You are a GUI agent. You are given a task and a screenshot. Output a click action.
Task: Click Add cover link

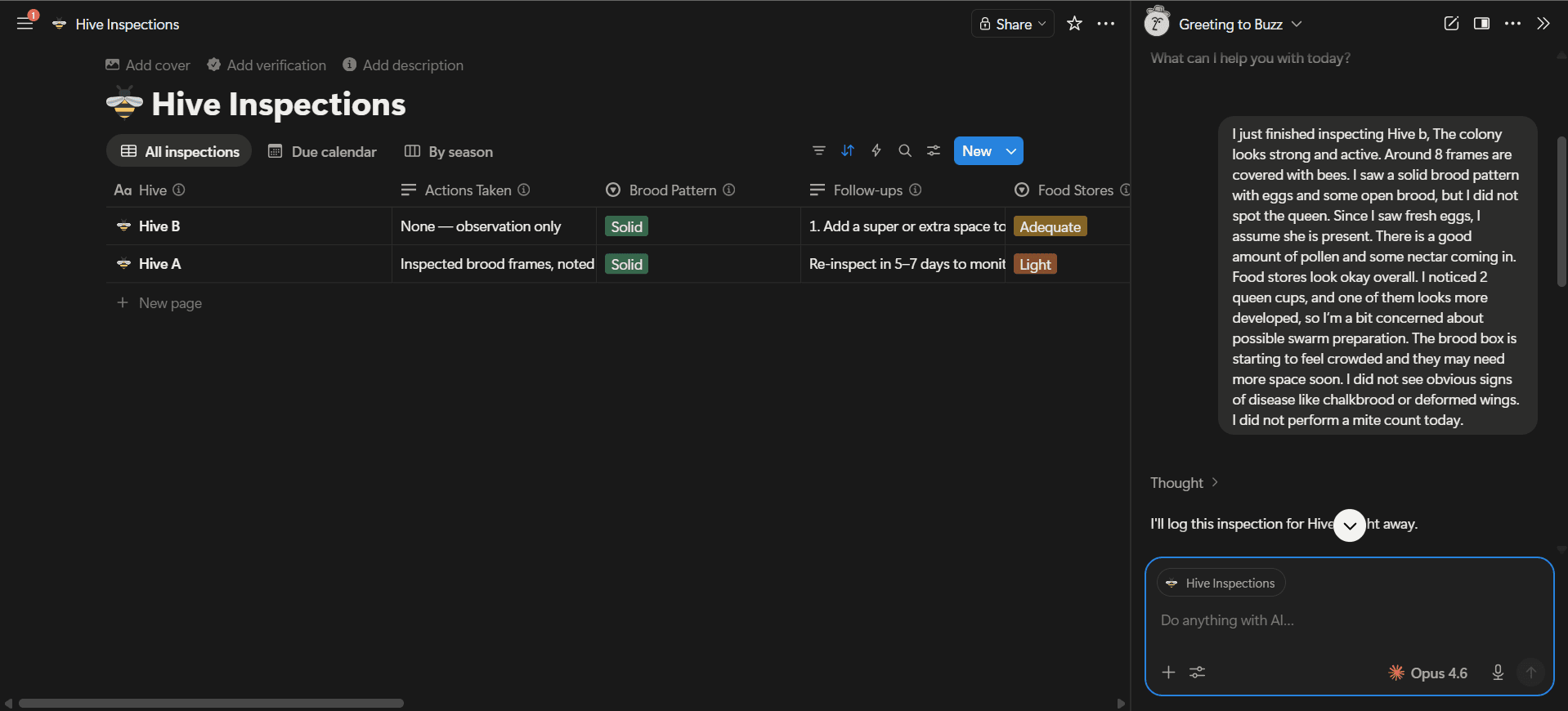point(148,65)
